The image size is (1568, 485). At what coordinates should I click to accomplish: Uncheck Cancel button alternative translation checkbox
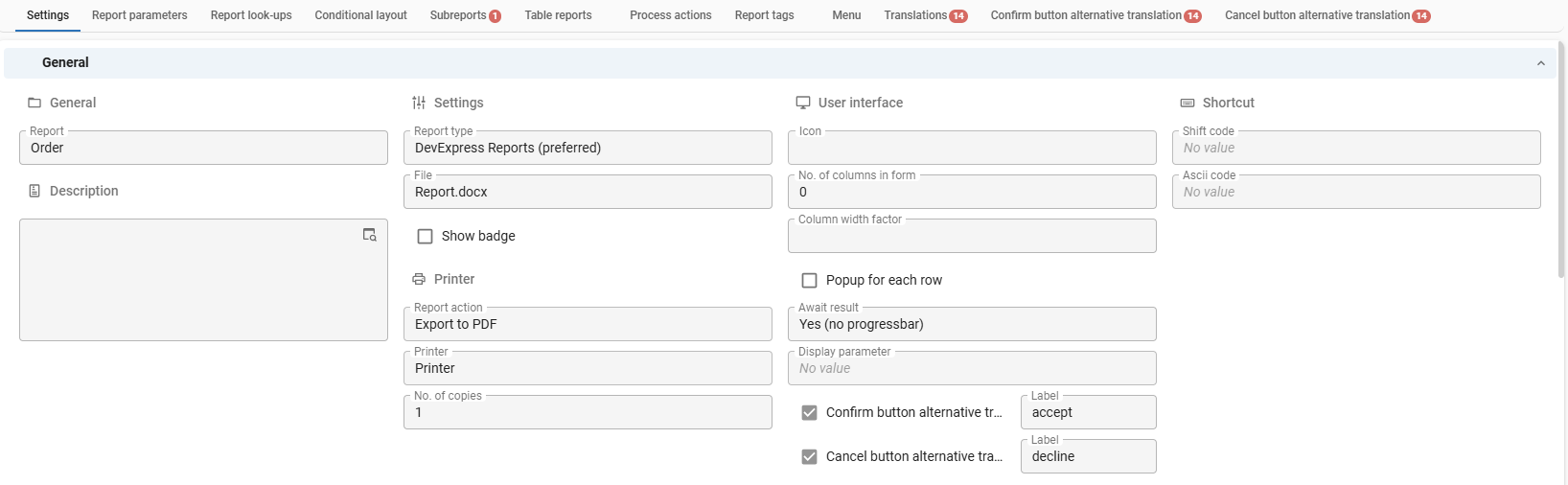click(810, 456)
